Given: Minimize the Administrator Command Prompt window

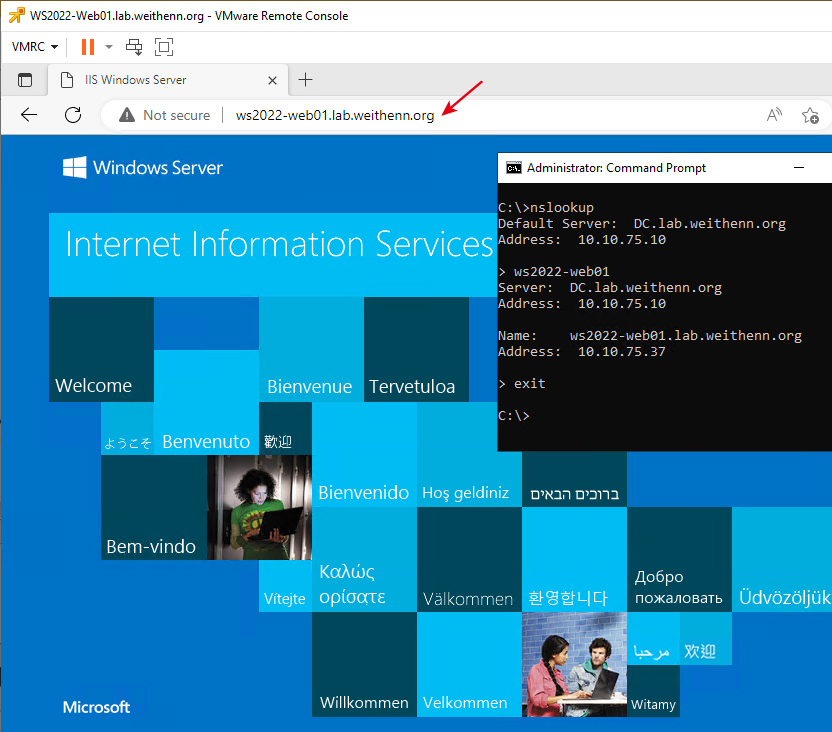Looking at the screenshot, I should point(799,168).
